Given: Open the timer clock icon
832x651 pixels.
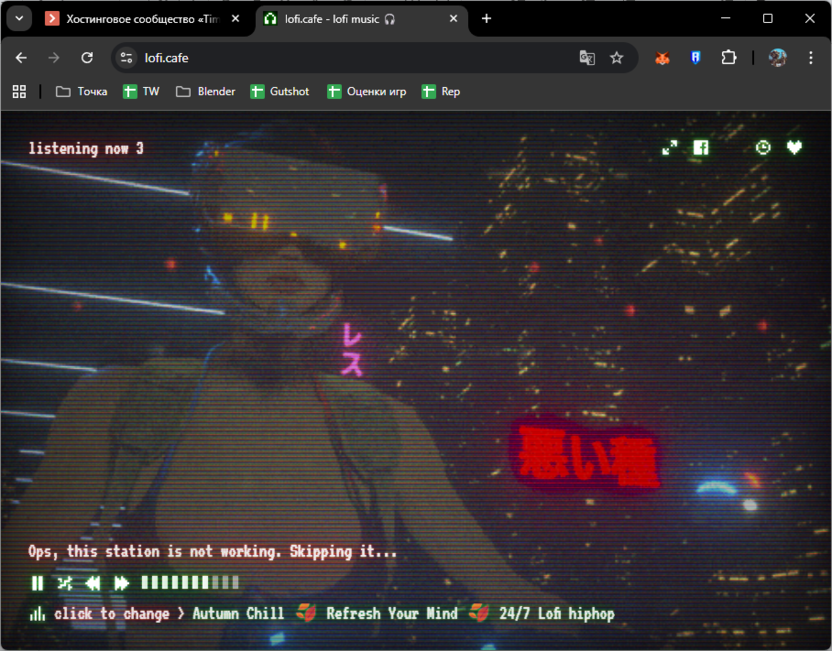Looking at the screenshot, I should click(763, 147).
